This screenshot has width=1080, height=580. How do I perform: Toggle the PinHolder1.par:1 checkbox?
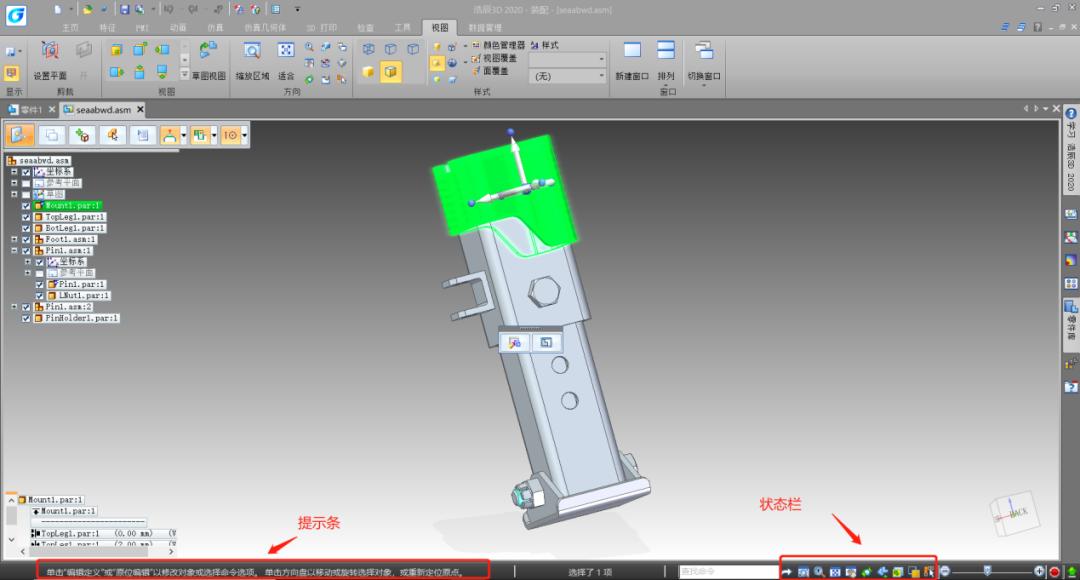26,318
